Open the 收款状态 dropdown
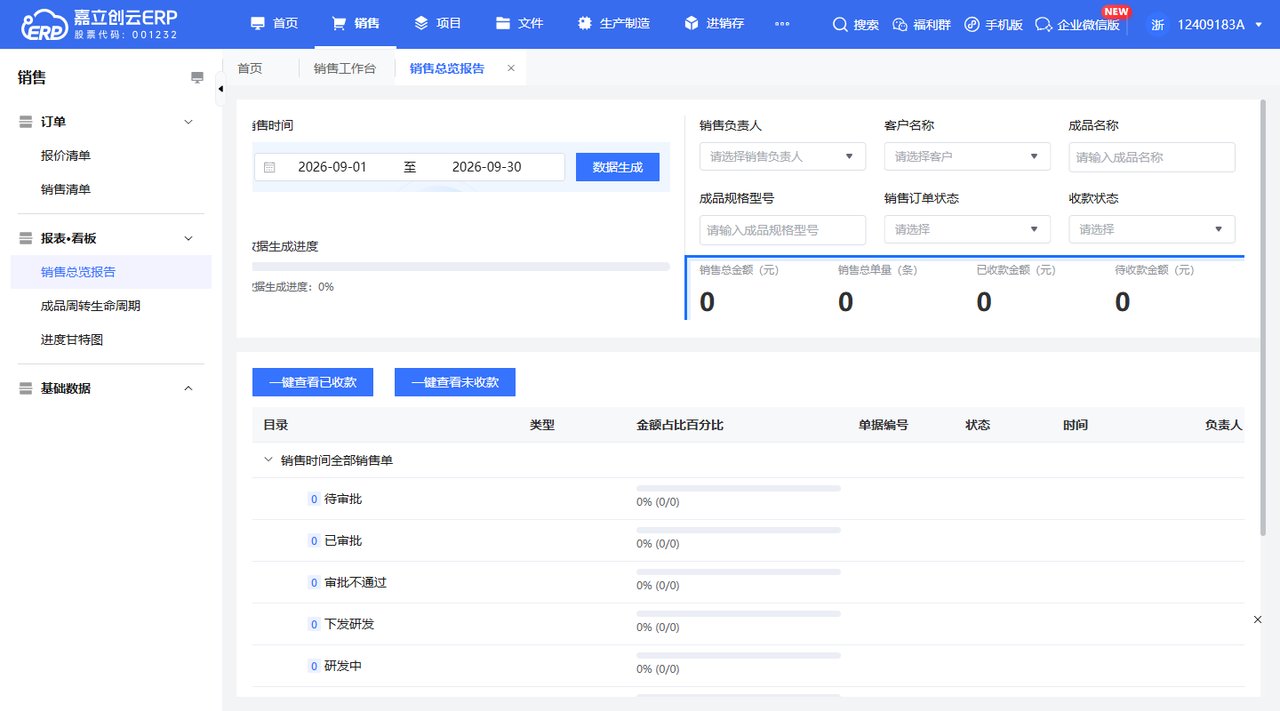The height and width of the screenshot is (711, 1280). 1152,229
